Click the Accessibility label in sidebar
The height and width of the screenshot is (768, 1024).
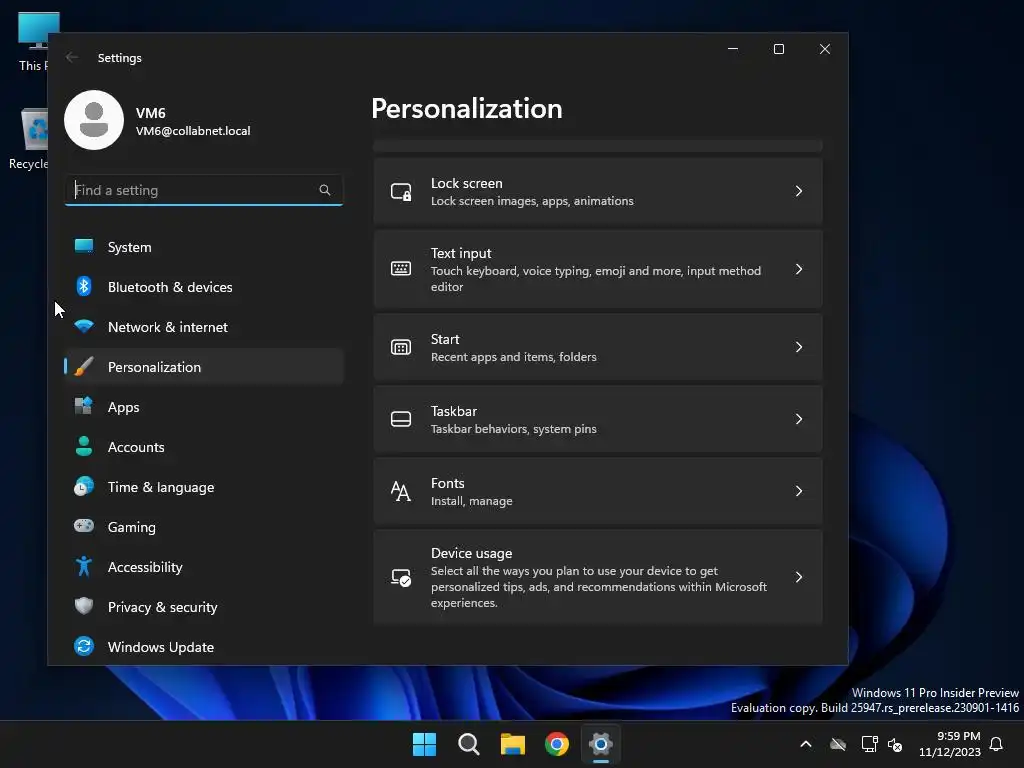pyautogui.click(x=145, y=567)
